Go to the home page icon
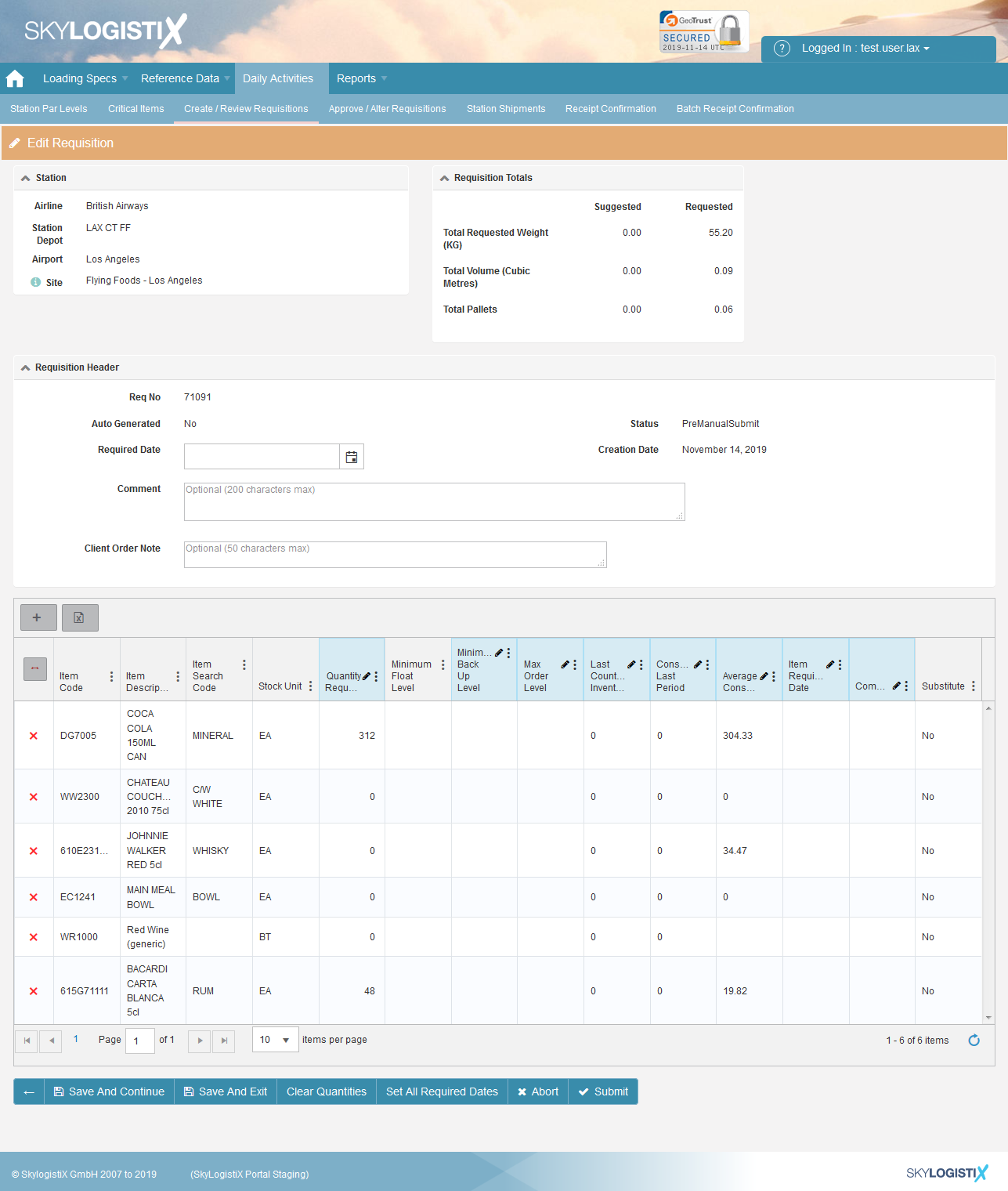The width and height of the screenshot is (1008, 1191). pos(15,78)
